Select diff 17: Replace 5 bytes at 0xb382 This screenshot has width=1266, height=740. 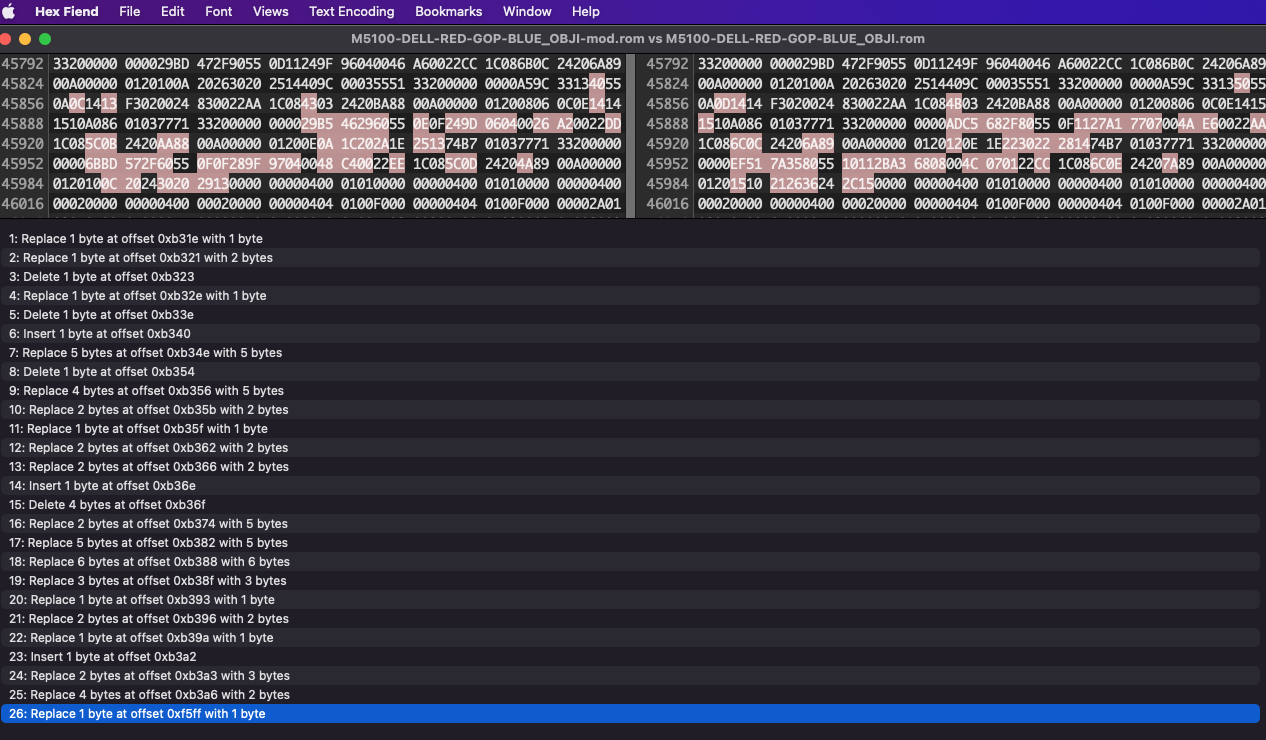click(630, 543)
